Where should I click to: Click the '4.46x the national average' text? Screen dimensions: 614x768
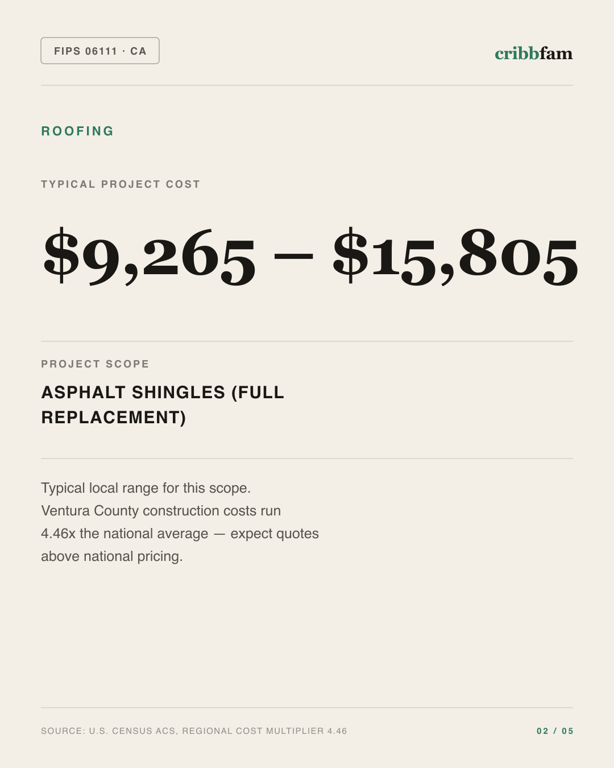pyautogui.click(x=125, y=533)
